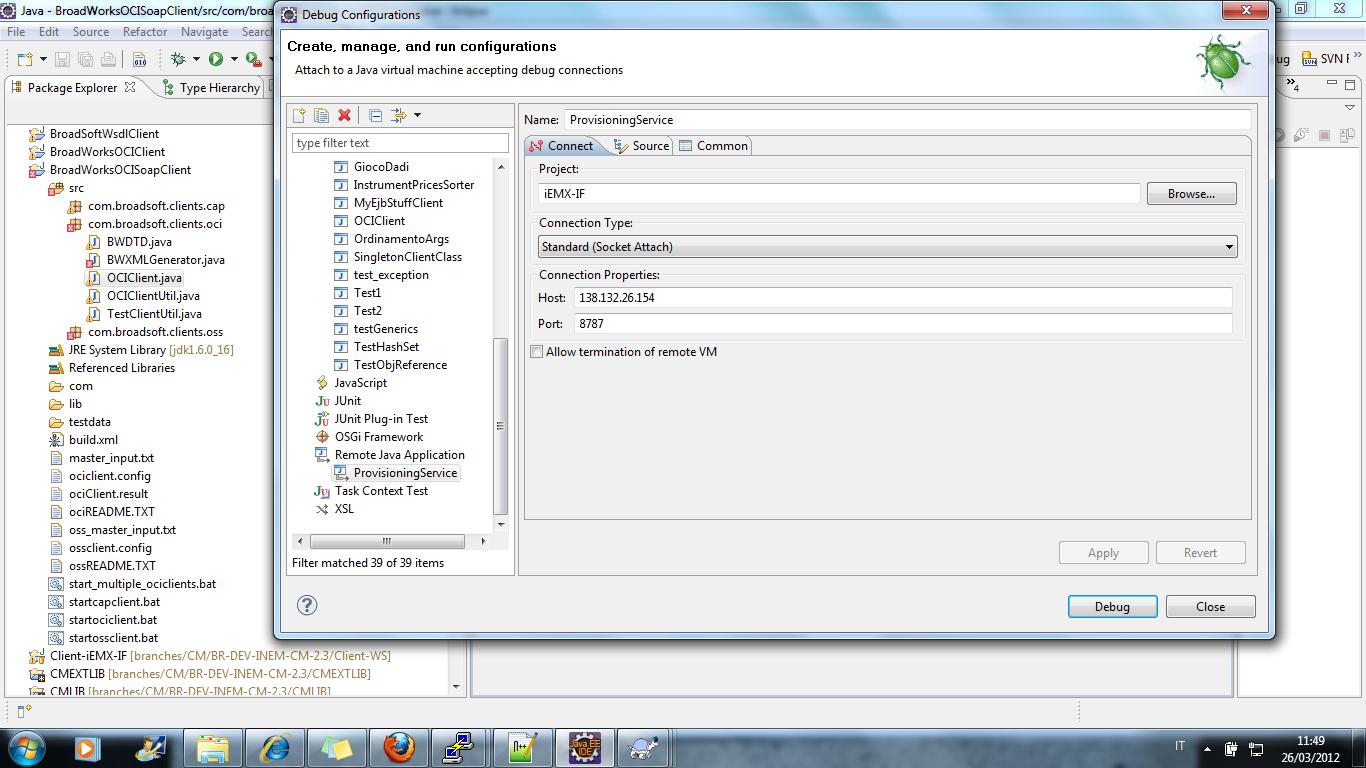The image size is (1366, 768).
Task: Enable Allow termination of remote VM
Action: click(536, 351)
